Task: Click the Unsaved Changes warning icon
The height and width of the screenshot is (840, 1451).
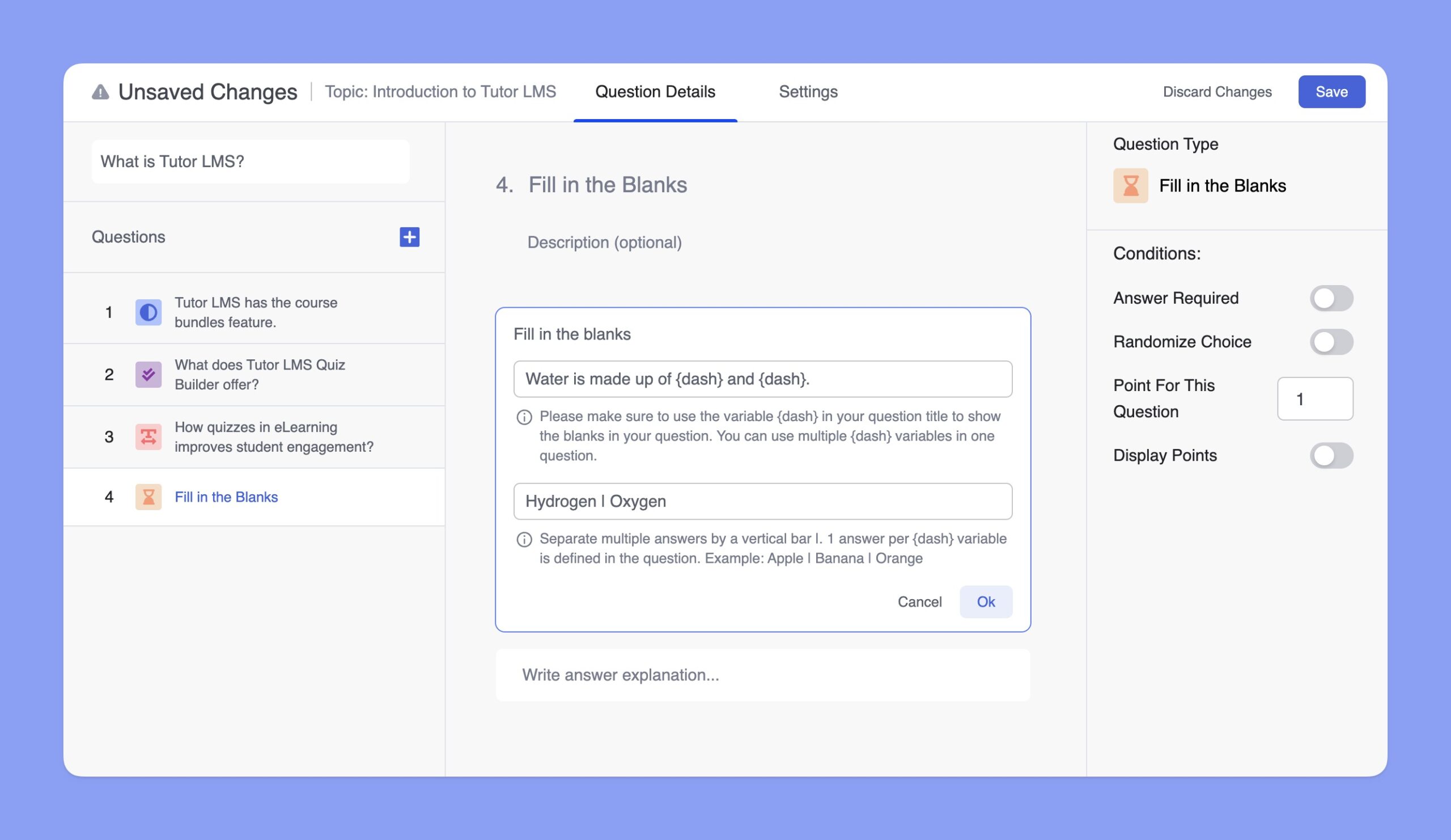Action: 100,92
